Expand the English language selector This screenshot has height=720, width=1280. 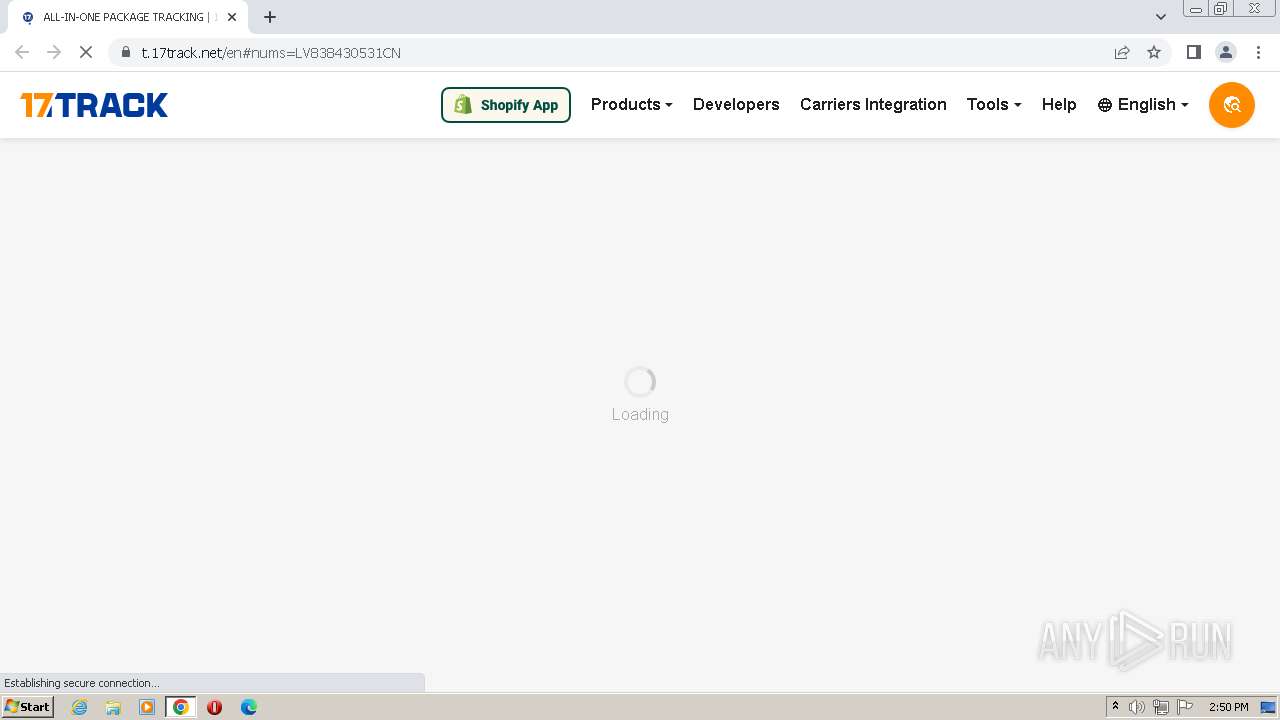pos(1143,104)
